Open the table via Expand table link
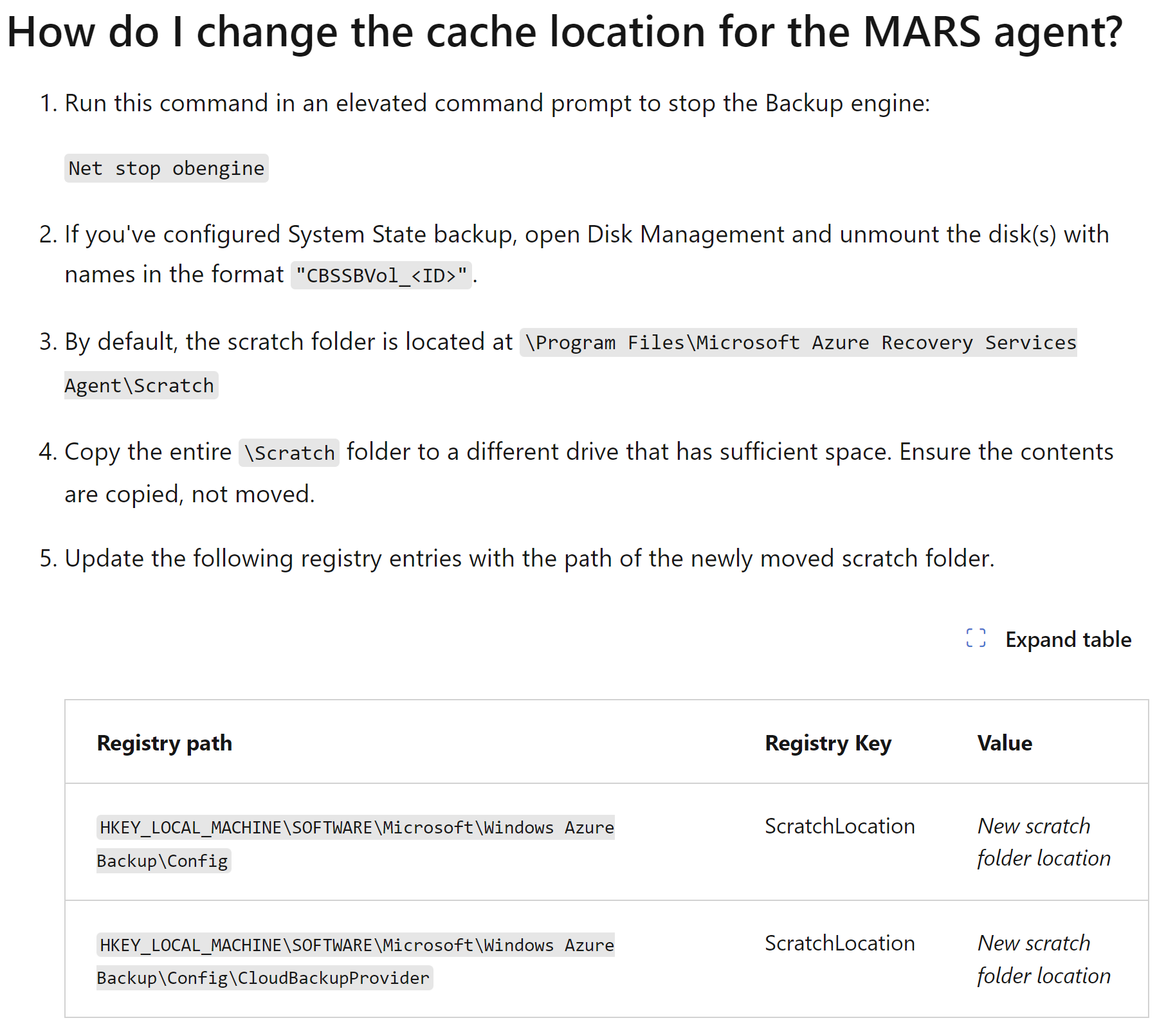 pyautogui.click(x=1068, y=639)
